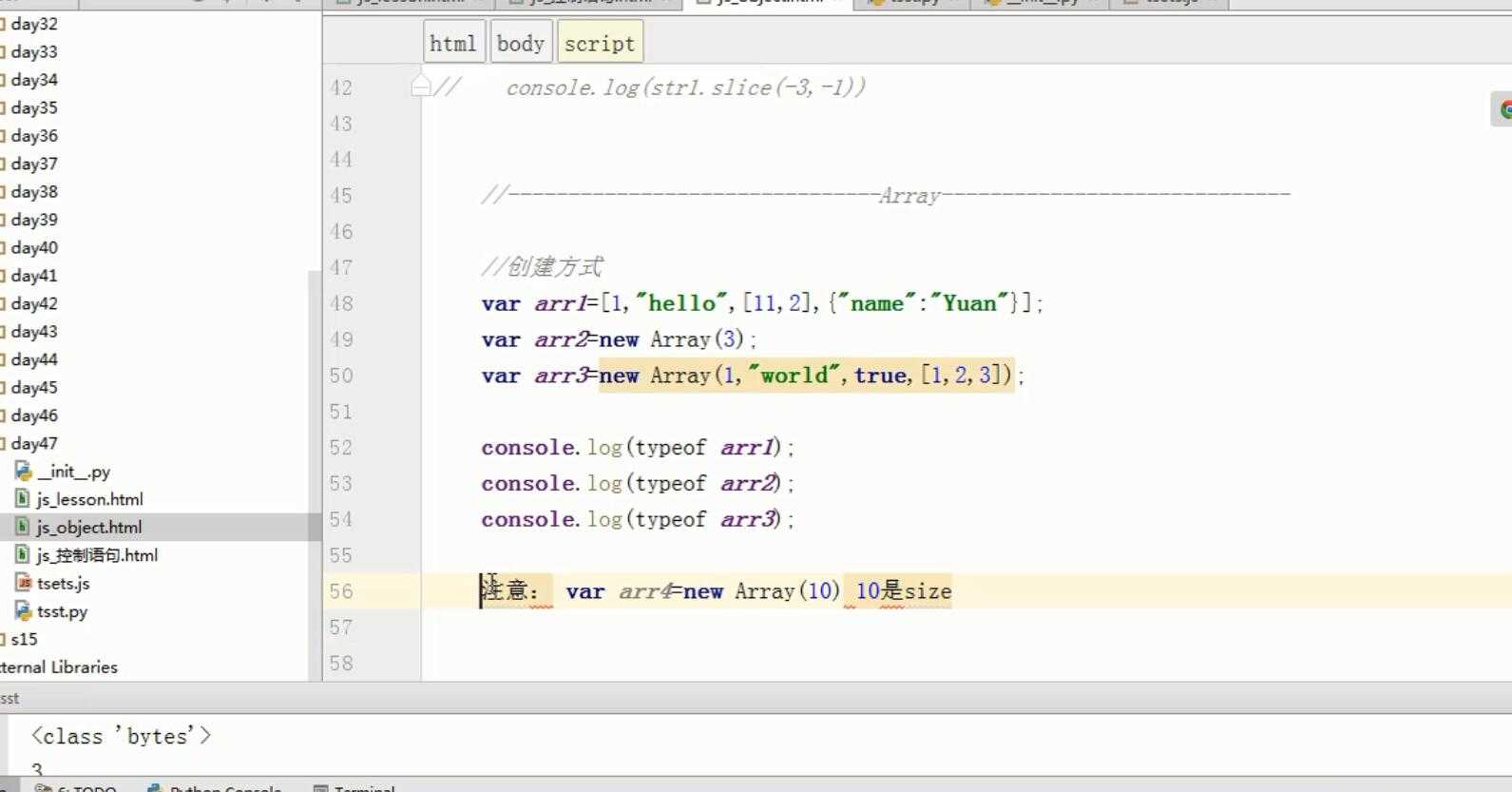1512x792 pixels.
Task: Select the day34 folder in project tree
Action: click(x=34, y=80)
